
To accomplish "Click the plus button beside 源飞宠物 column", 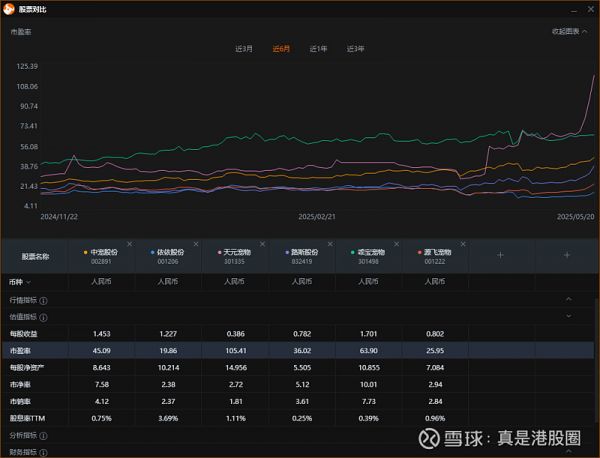I will click(x=500, y=255).
